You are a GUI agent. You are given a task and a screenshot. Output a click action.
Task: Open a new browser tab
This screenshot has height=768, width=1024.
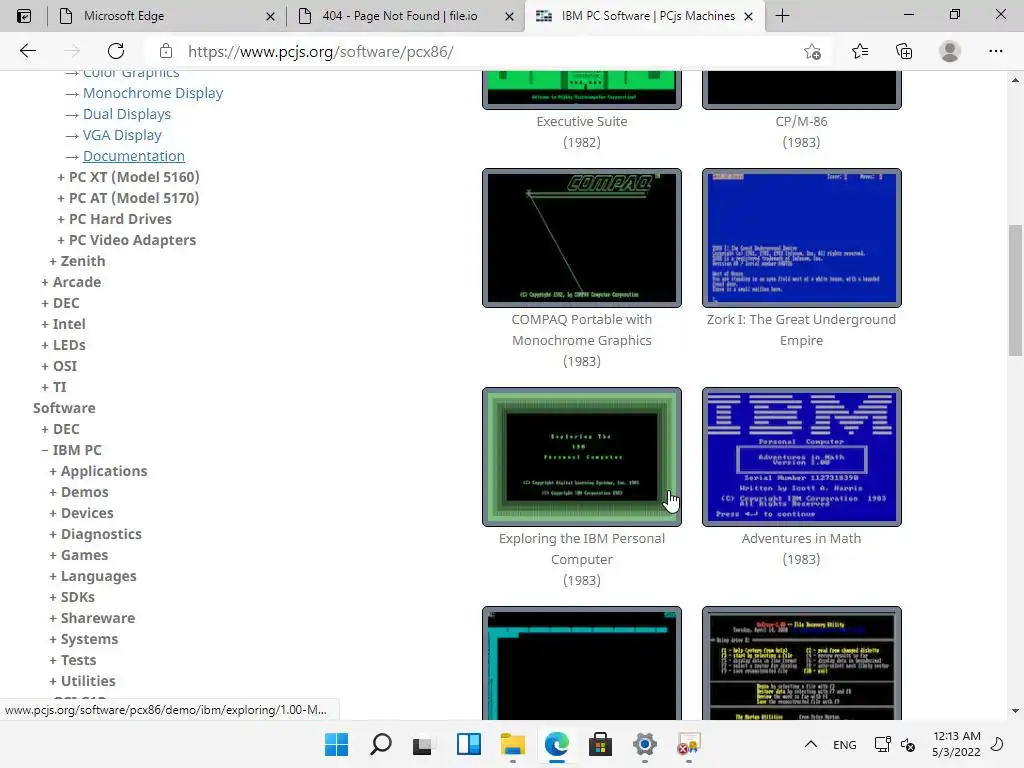point(782,16)
